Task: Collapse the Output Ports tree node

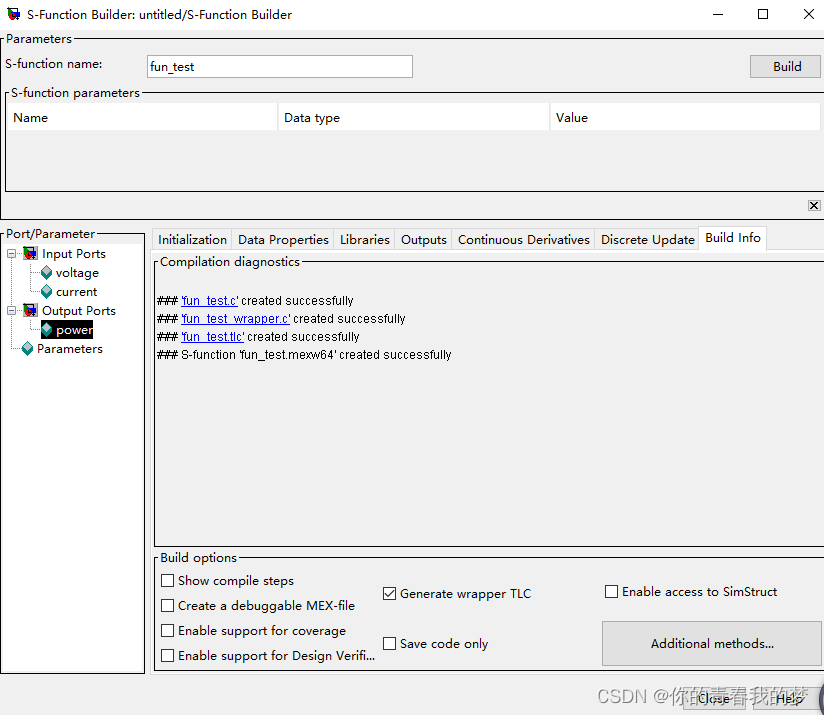Action: coord(12,311)
